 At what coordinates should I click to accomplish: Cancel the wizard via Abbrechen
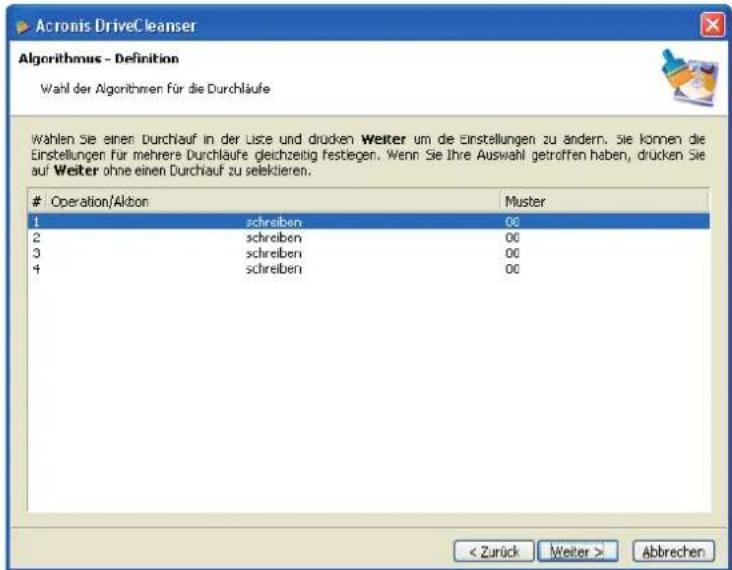(673, 552)
